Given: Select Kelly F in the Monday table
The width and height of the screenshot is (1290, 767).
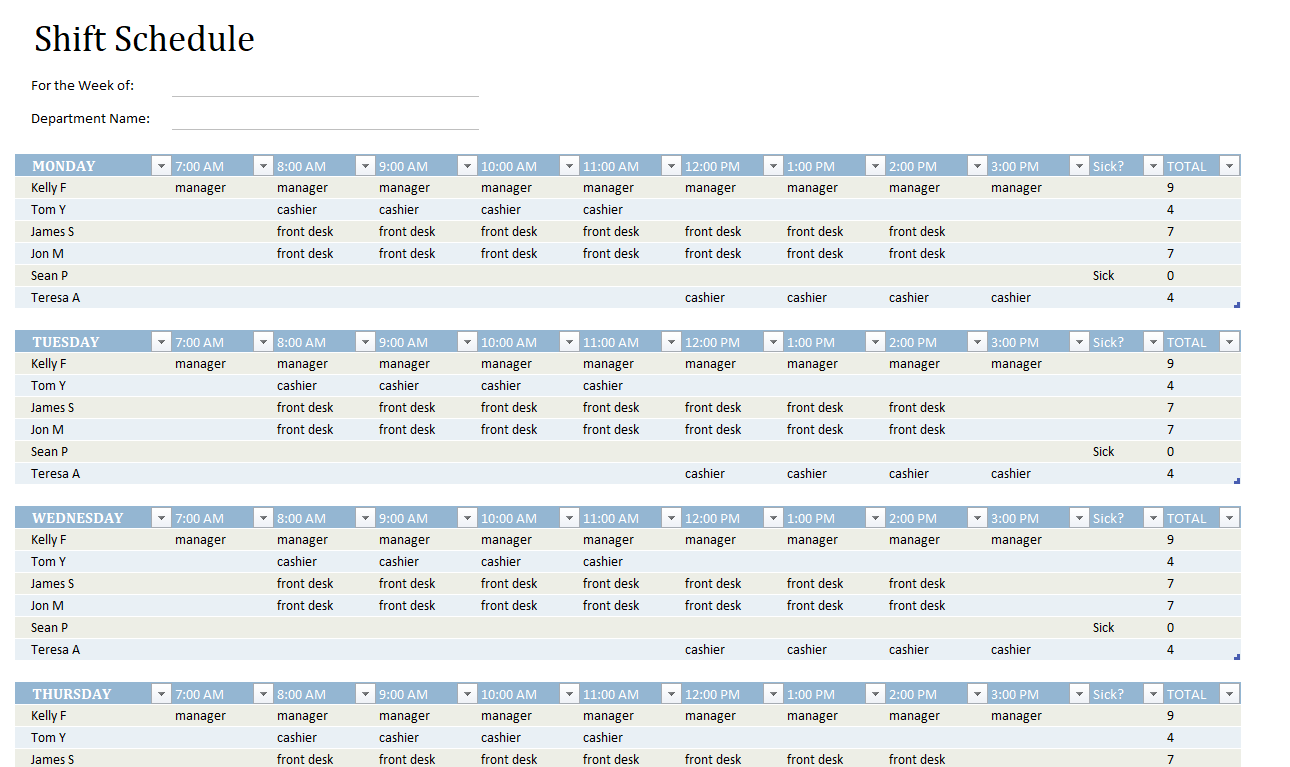Looking at the screenshot, I should (49, 188).
